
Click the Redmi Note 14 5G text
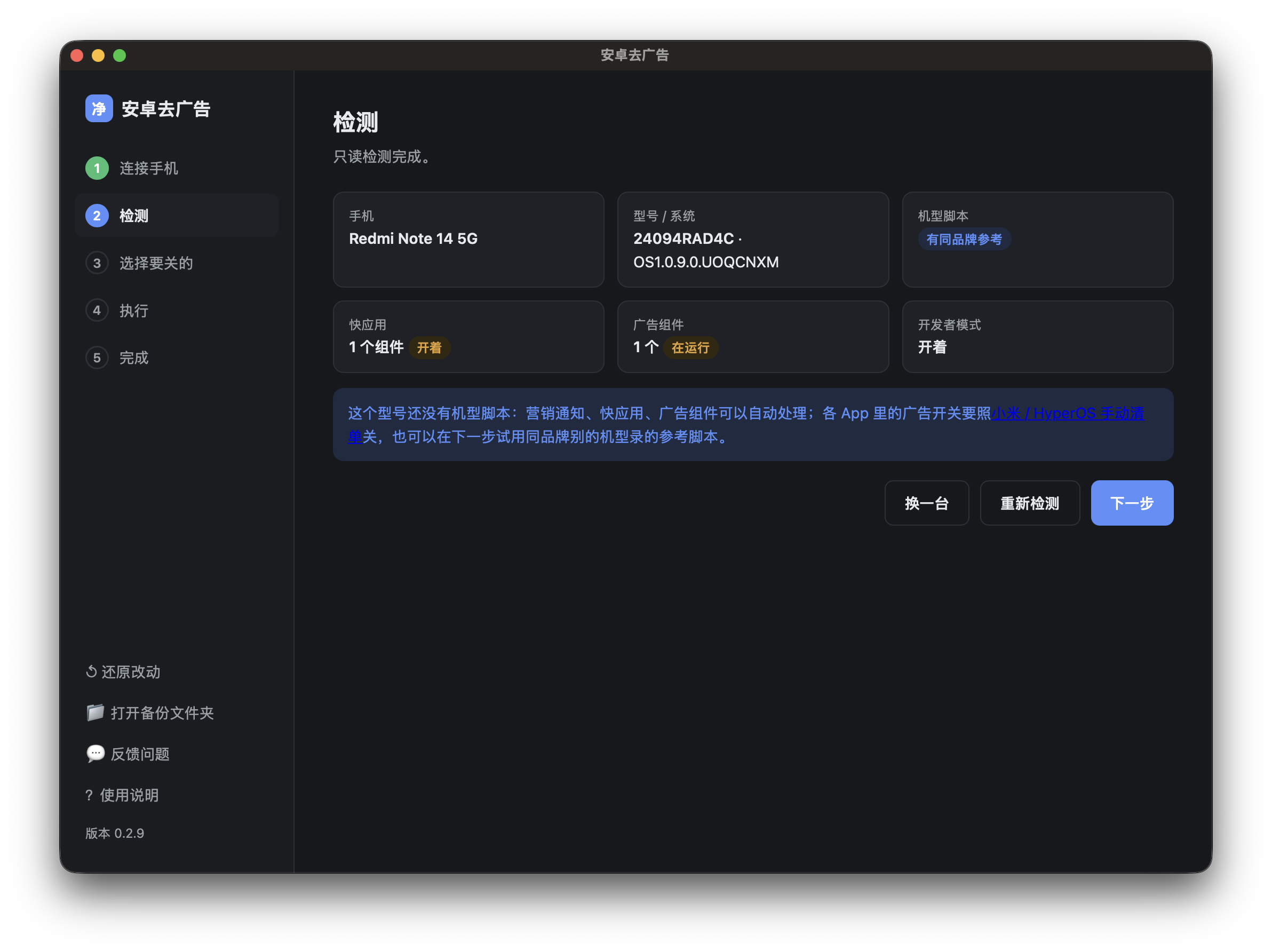pos(413,238)
